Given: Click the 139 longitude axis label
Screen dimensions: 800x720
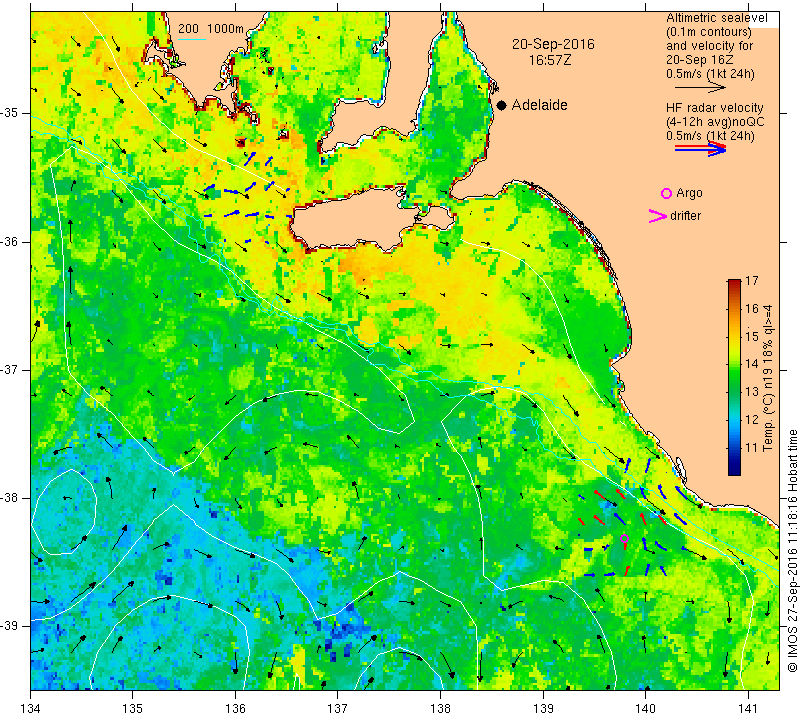Looking at the screenshot, I should click(543, 709).
